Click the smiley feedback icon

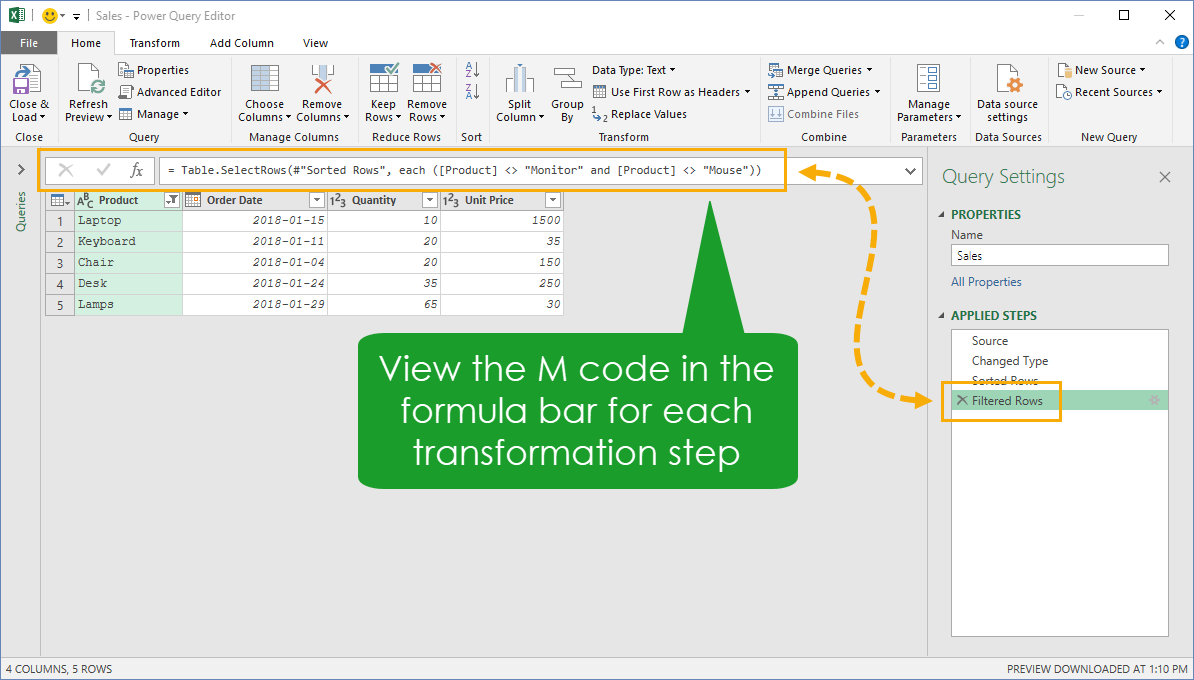click(49, 16)
